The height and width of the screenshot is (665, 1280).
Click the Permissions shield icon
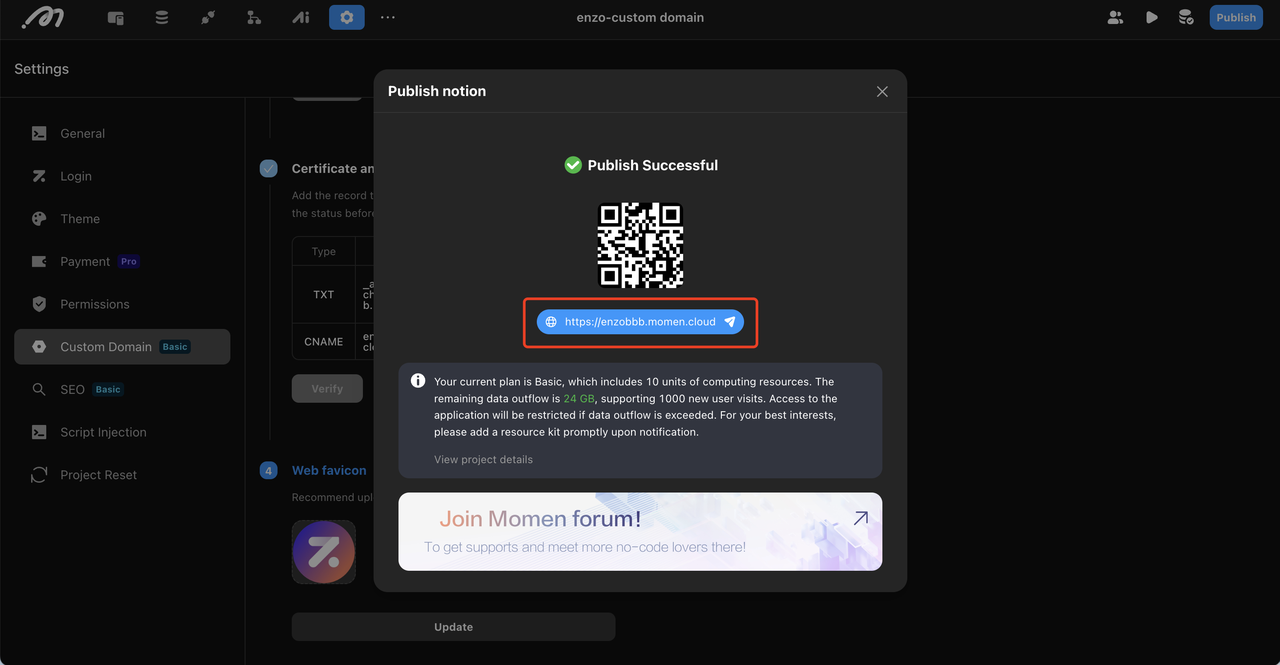point(39,304)
